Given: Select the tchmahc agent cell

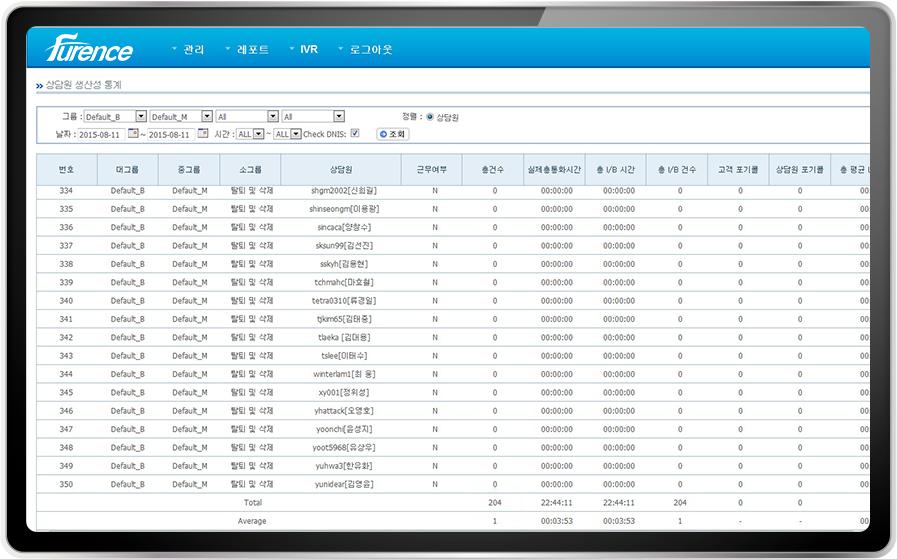Looking at the screenshot, I should pos(344,282).
